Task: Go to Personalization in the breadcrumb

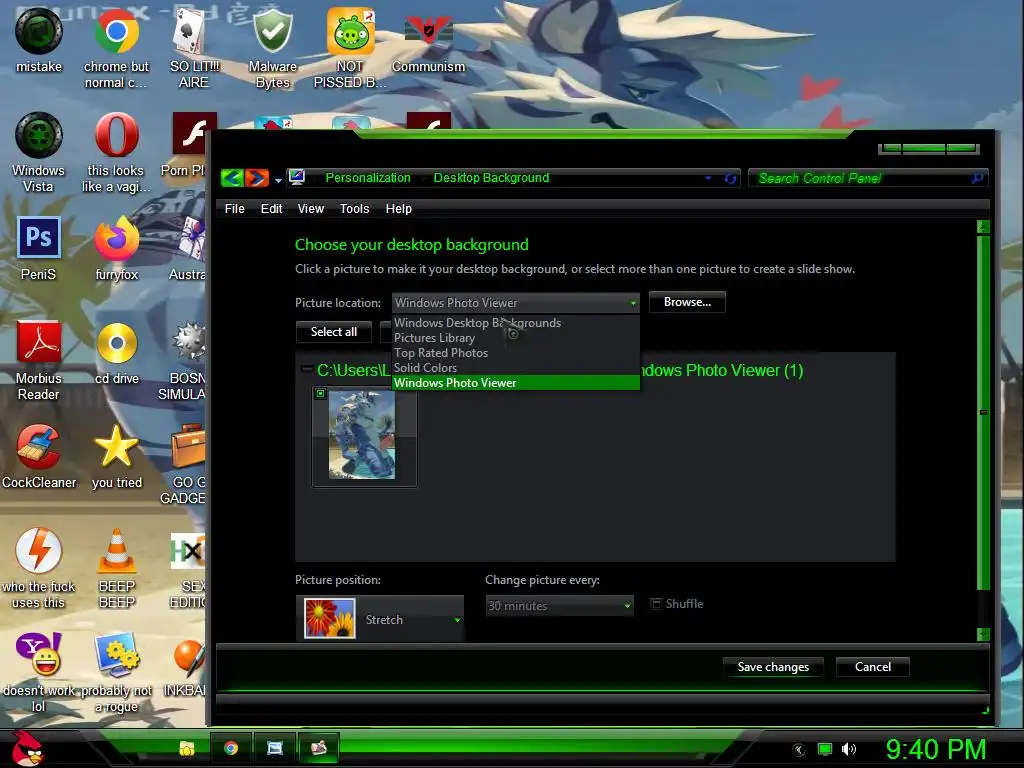Action: 368,178
